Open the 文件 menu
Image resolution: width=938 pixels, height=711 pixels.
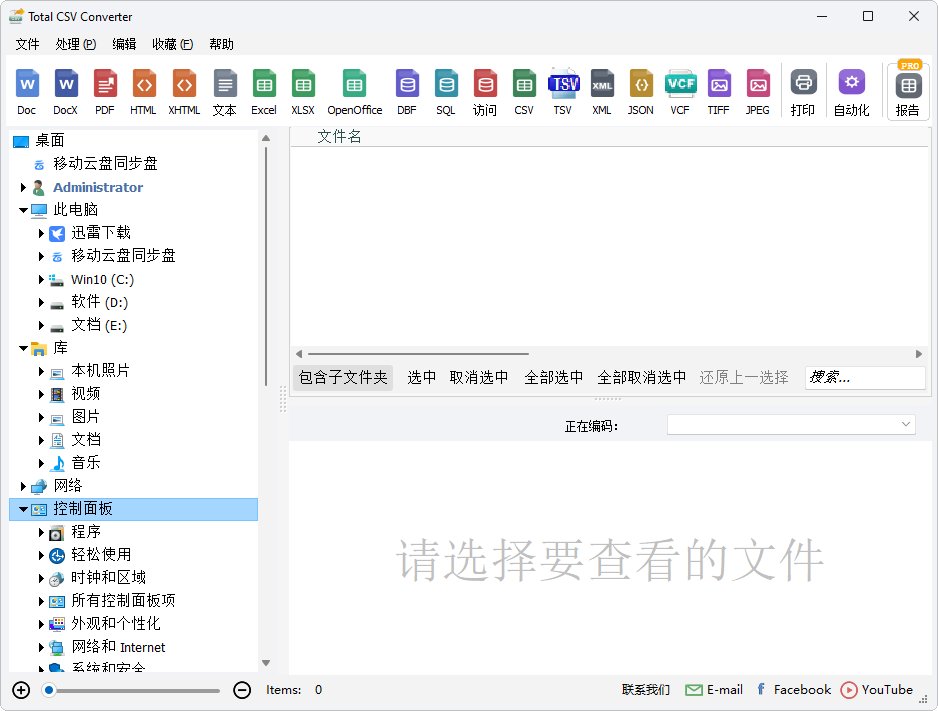pyautogui.click(x=28, y=44)
